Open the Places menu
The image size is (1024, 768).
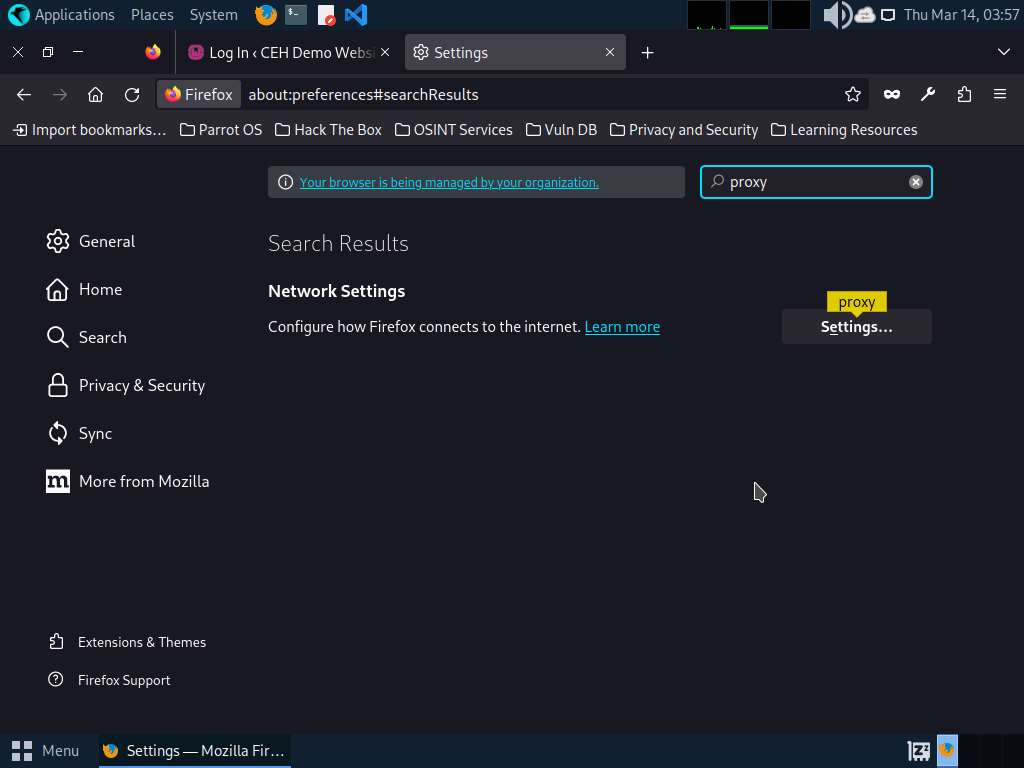[152, 15]
